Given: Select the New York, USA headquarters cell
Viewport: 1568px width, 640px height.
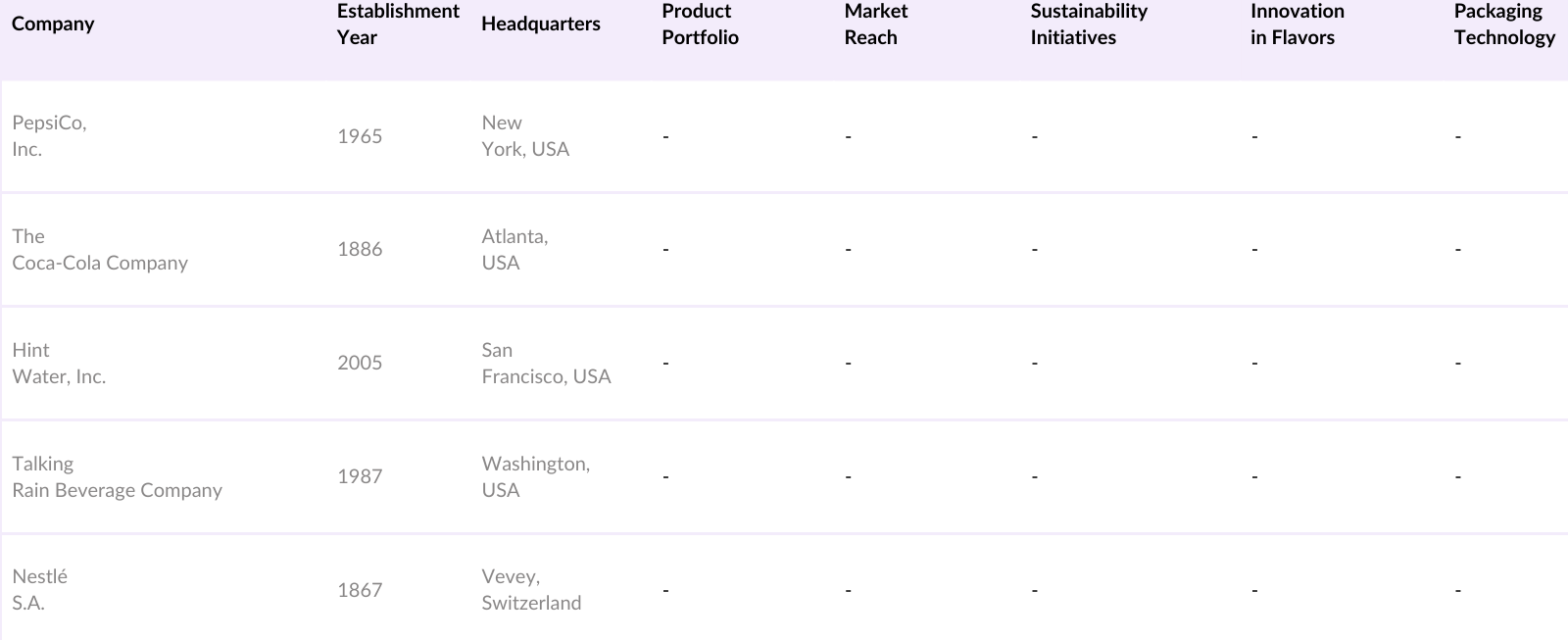Looking at the screenshot, I should (524, 136).
